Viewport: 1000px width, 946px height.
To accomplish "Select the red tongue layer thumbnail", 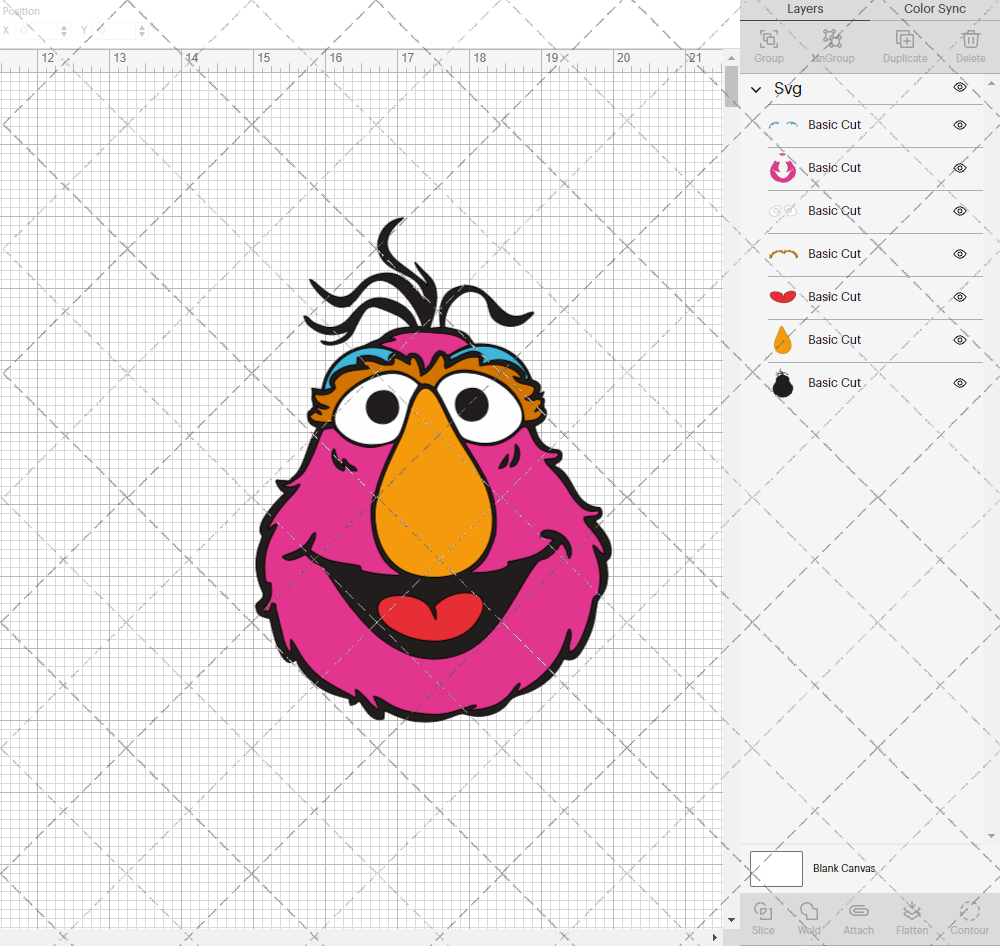I will click(783, 297).
